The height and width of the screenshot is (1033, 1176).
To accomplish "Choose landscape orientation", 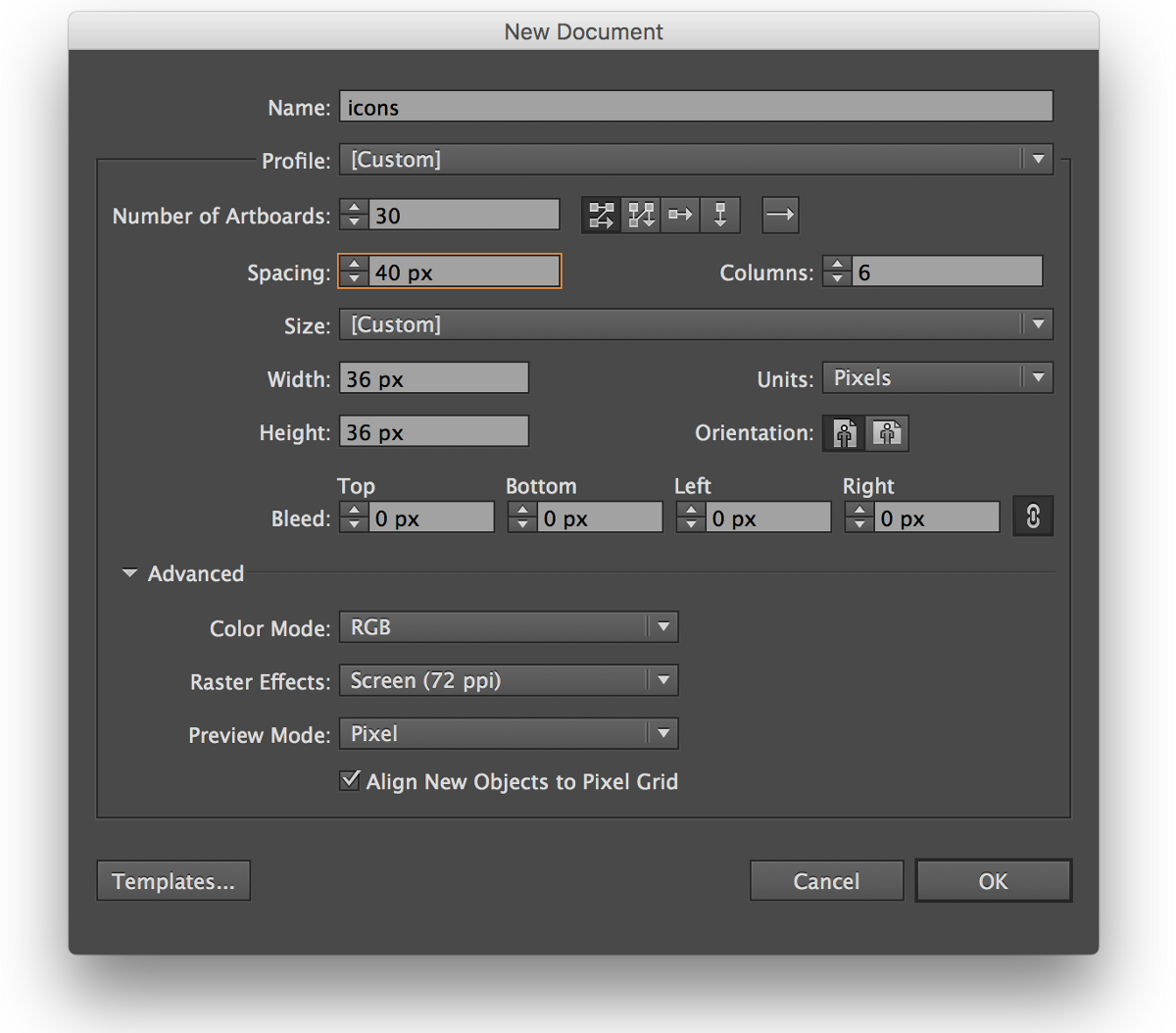I will pos(887,433).
